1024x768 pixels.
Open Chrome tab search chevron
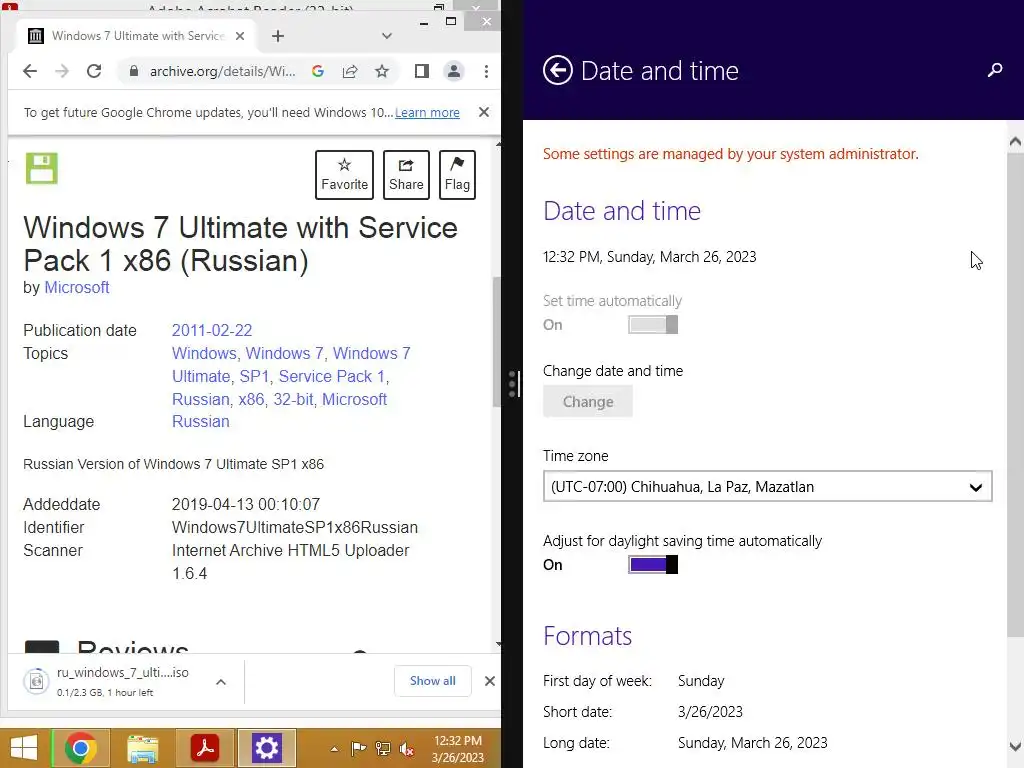tap(387, 36)
